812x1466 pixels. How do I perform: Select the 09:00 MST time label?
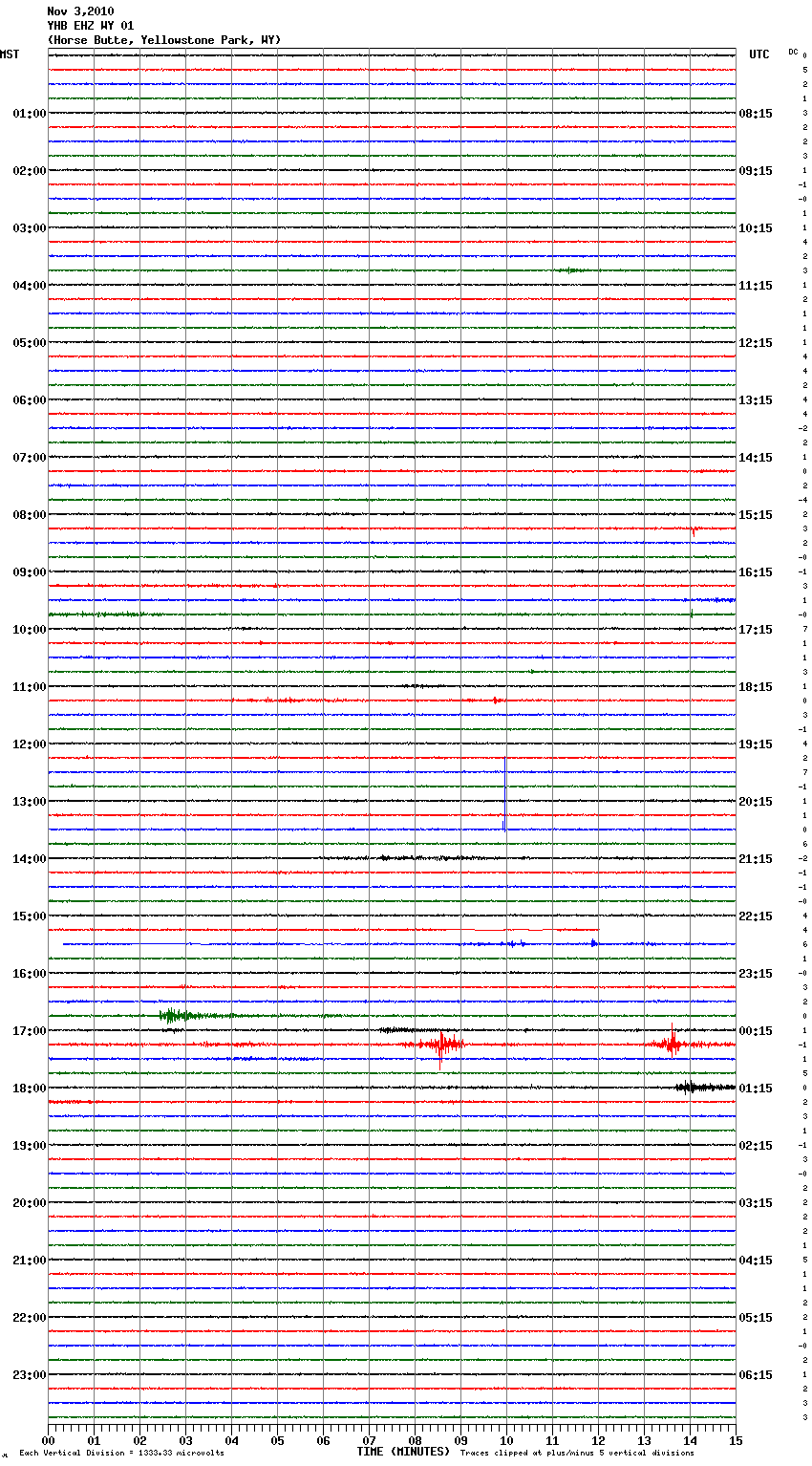(30, 572)
